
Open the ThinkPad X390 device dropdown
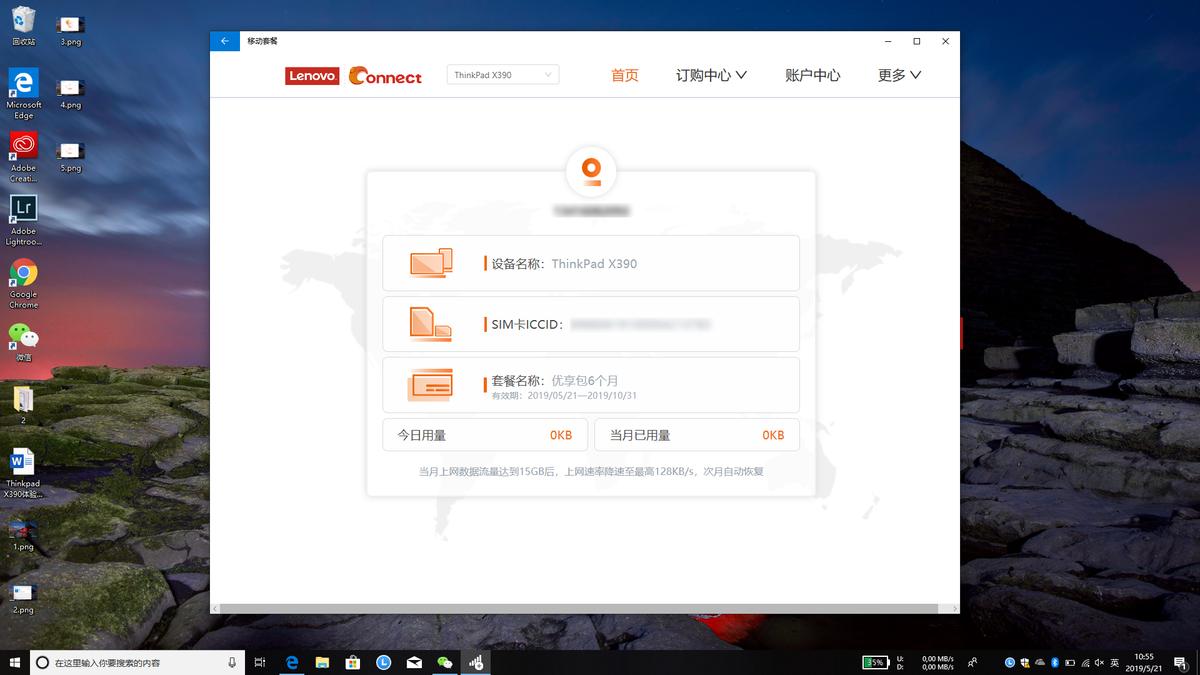click(x=502, y=74)
